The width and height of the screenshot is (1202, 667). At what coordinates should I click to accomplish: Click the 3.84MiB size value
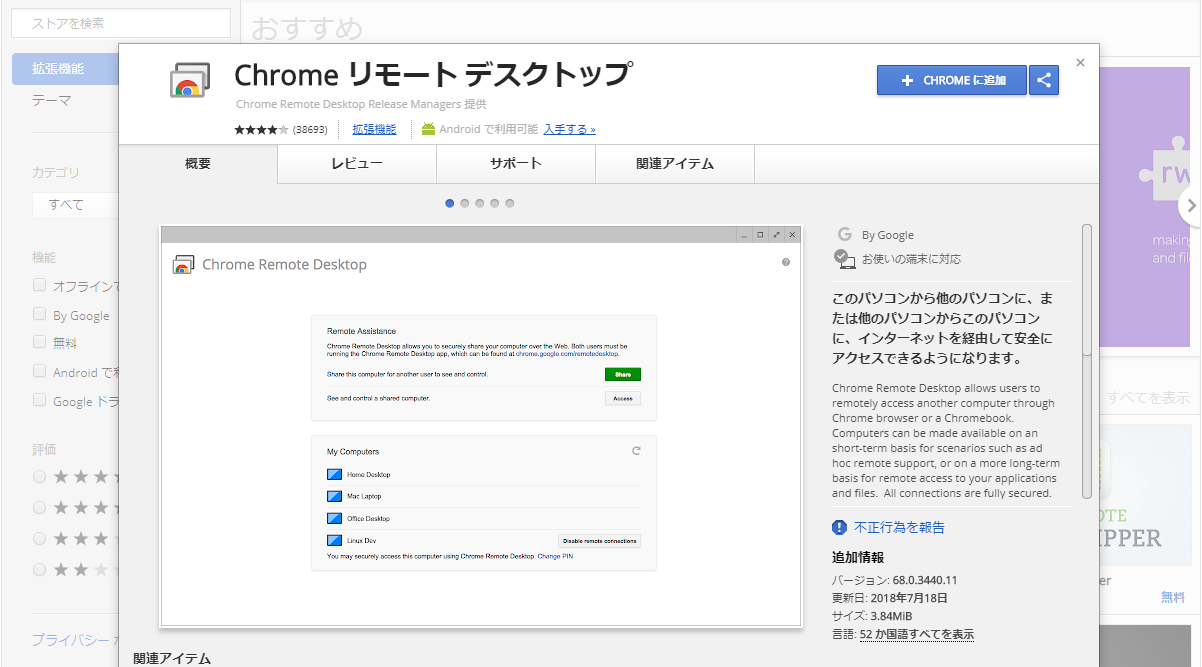893,616
